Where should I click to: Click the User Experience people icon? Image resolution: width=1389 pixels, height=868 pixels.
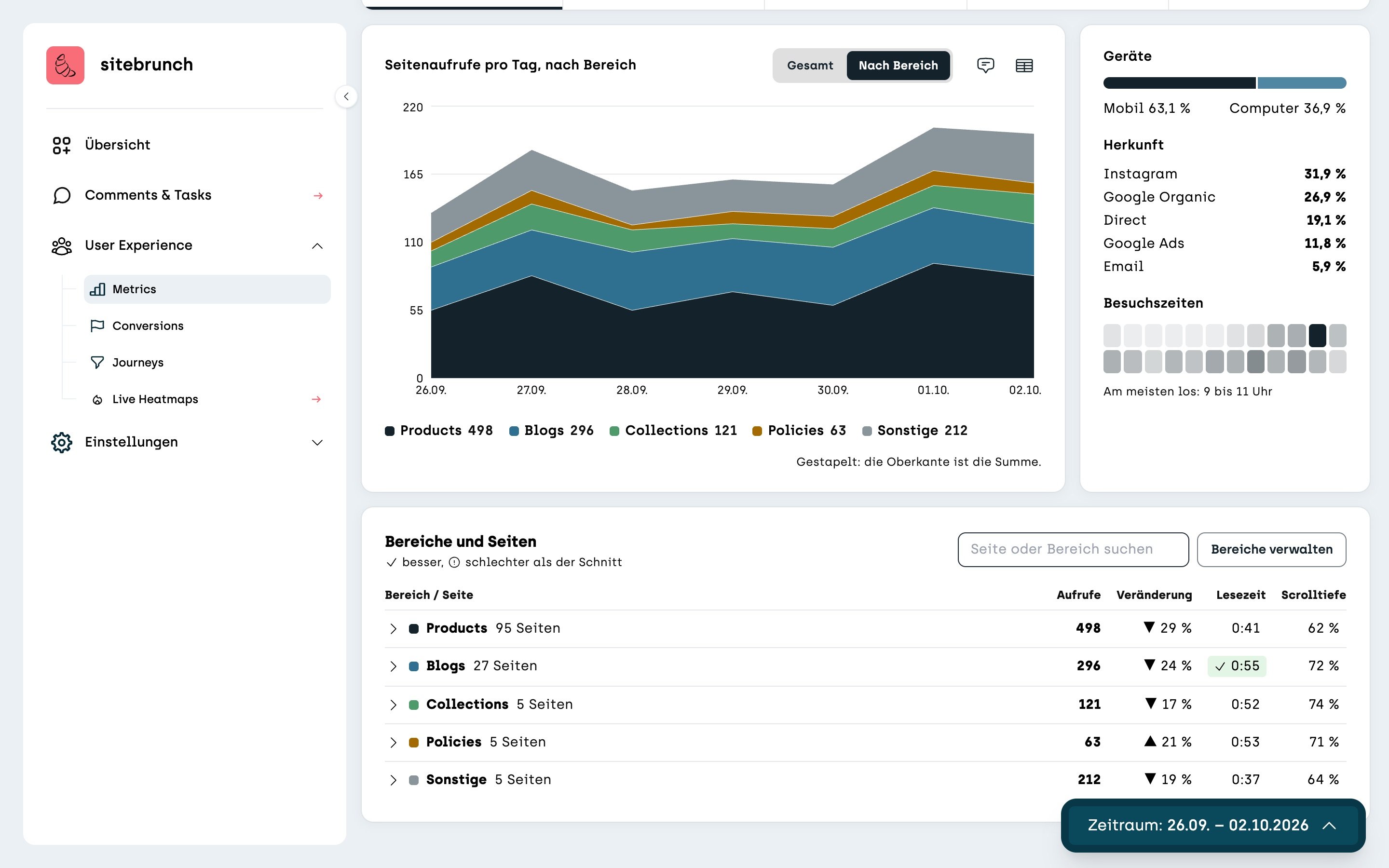pos(61,246)
